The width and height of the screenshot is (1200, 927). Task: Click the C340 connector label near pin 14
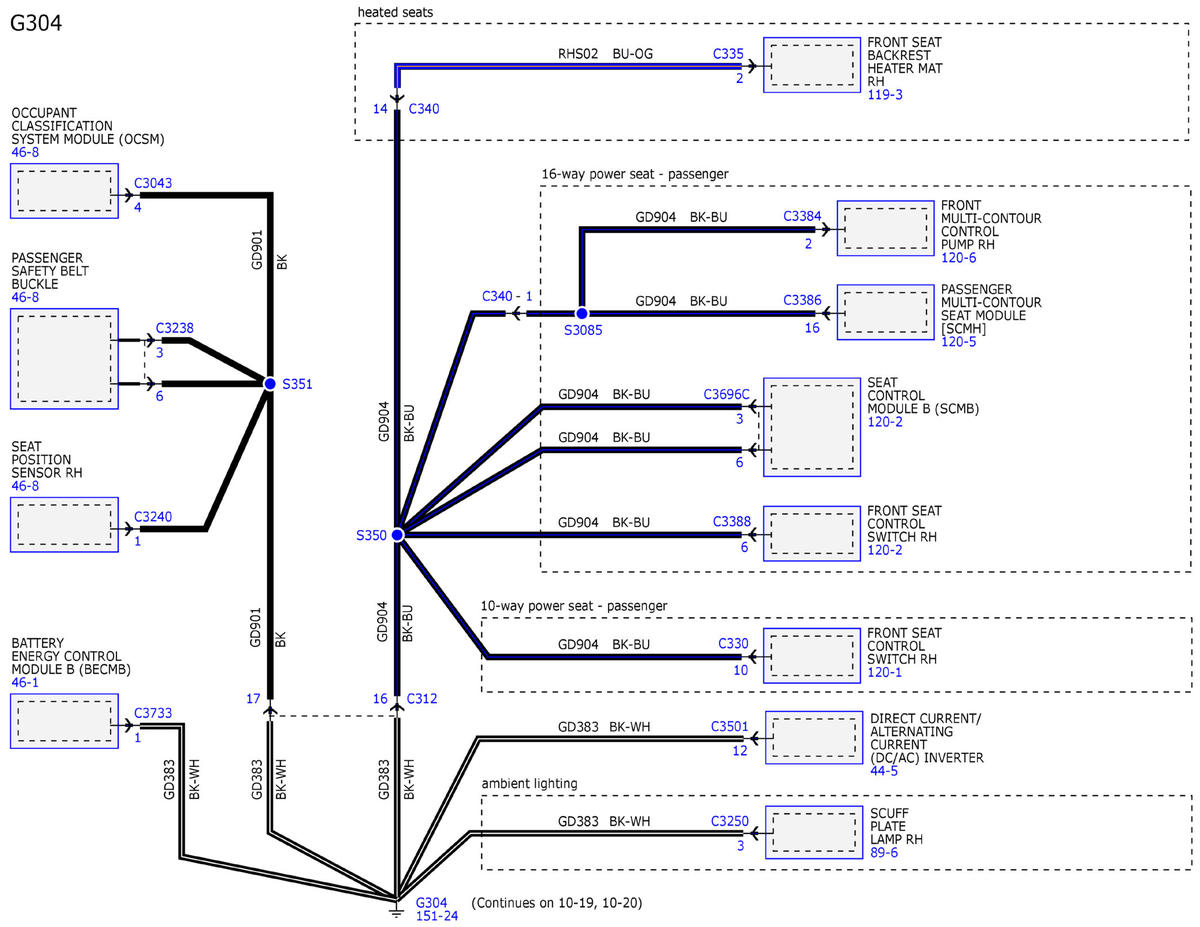tap(423, 108)
